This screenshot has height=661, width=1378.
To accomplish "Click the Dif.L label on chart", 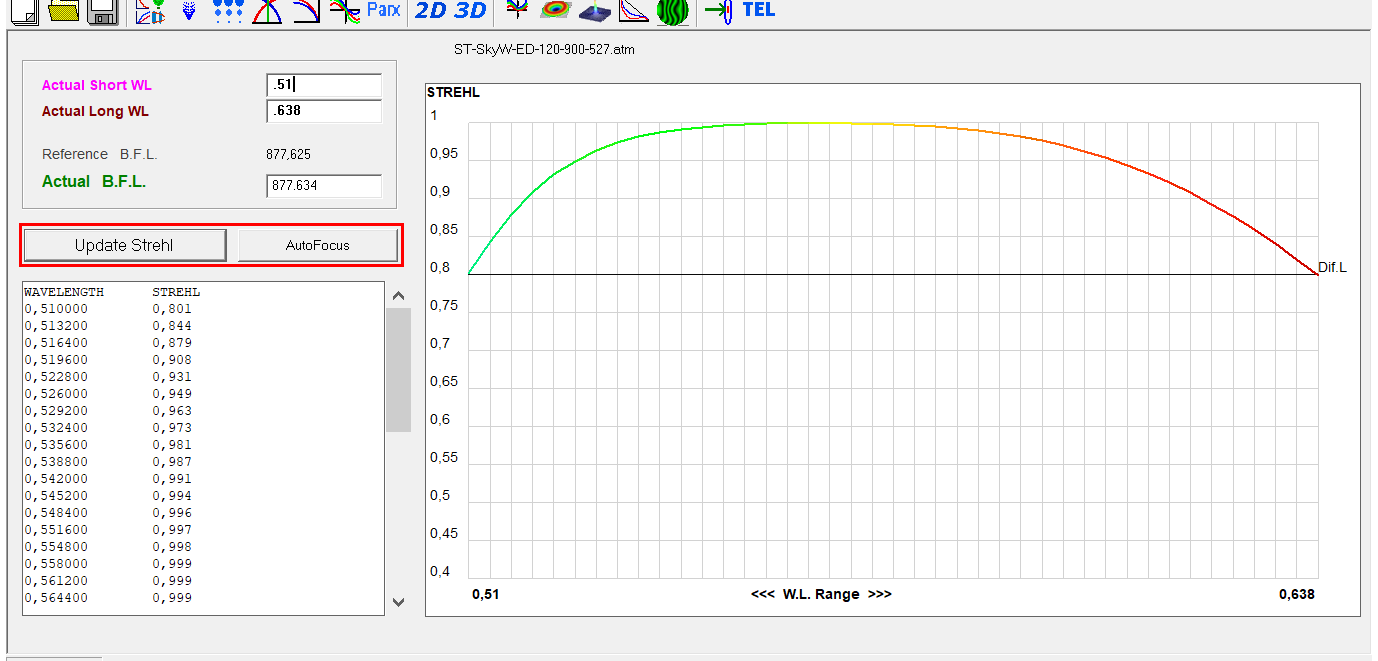I will (x=1332, y=268).
